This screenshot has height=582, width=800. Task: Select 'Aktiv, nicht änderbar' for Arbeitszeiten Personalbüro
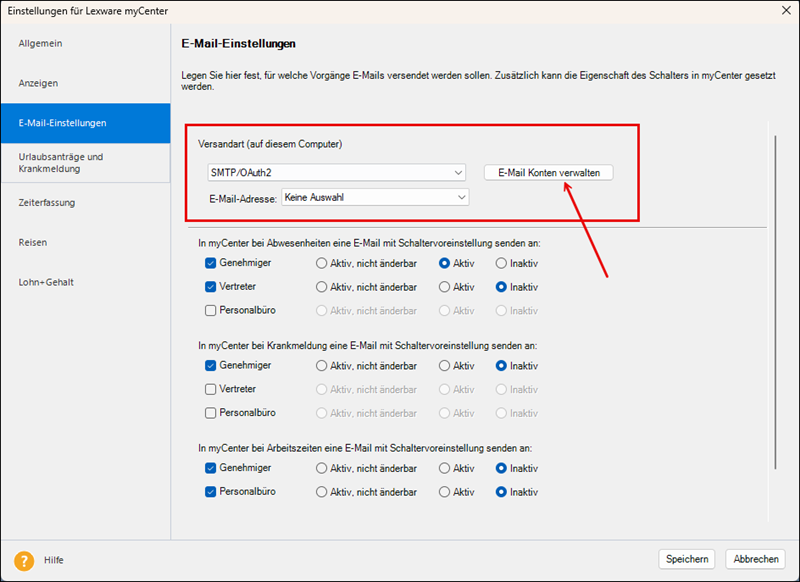click(x=321, y=492)
